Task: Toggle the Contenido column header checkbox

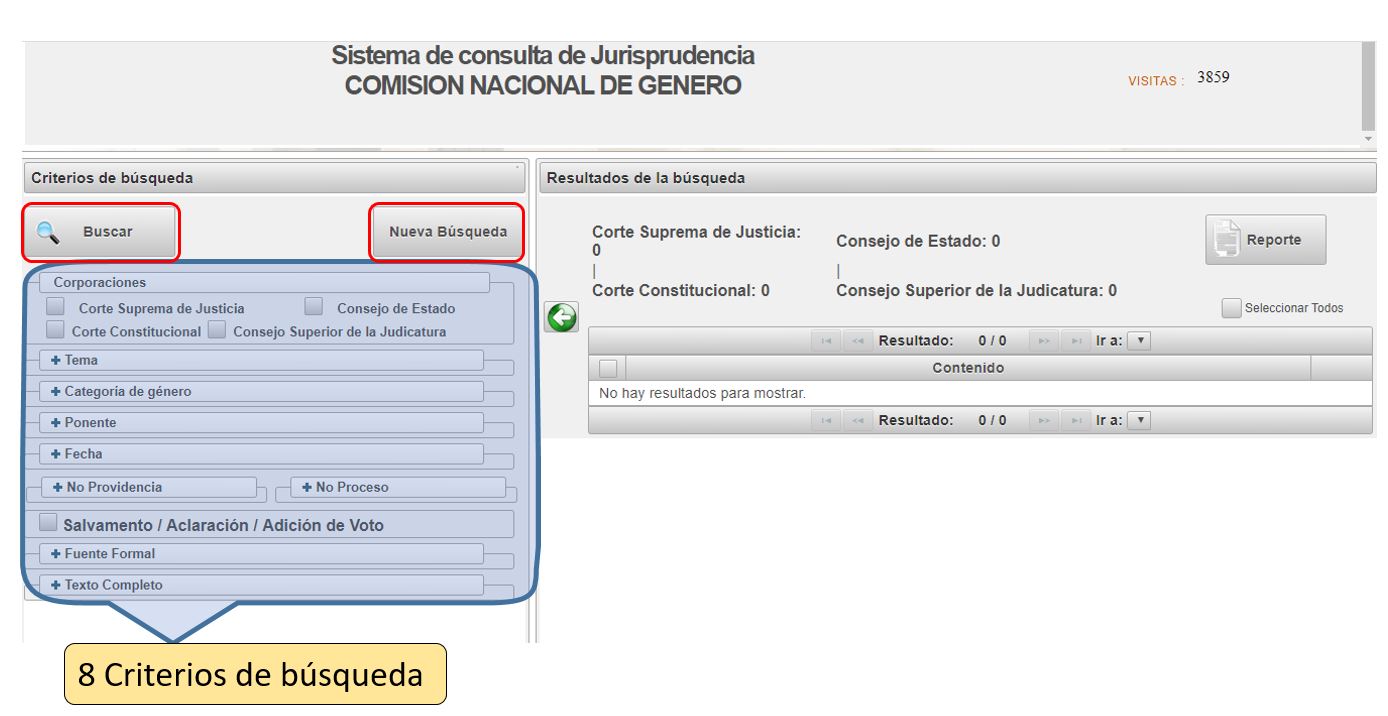Action: click(607, 368)
